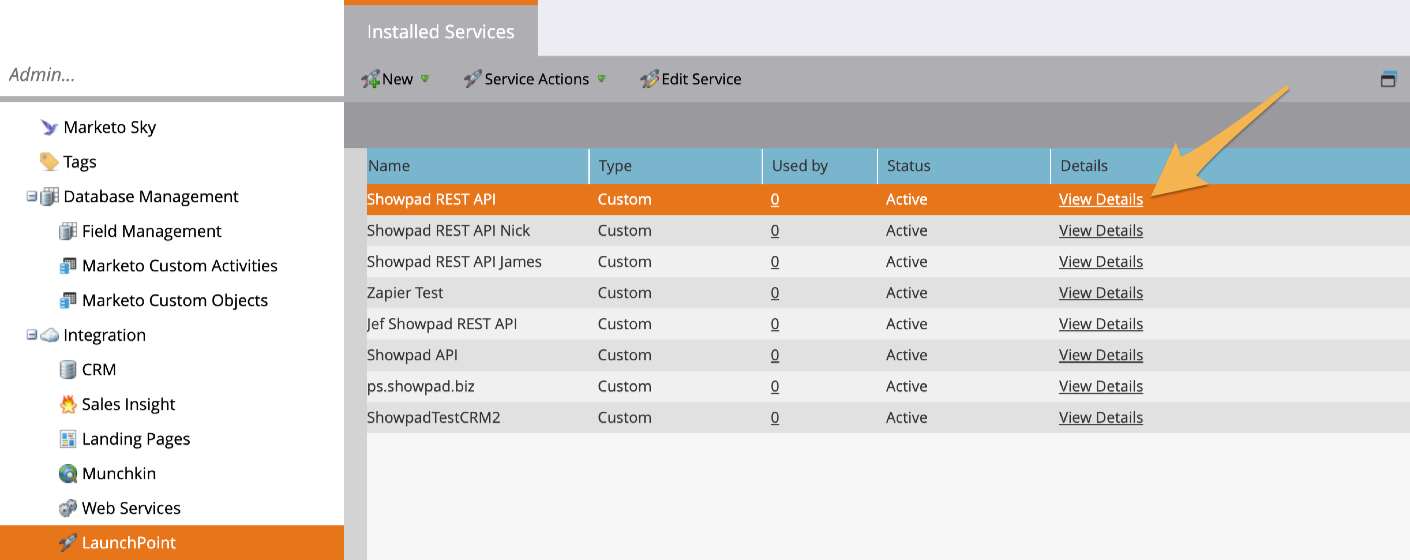Click the Web Services gears icon
Screen dimensions: 1410x560
click(x=68, y=508)
